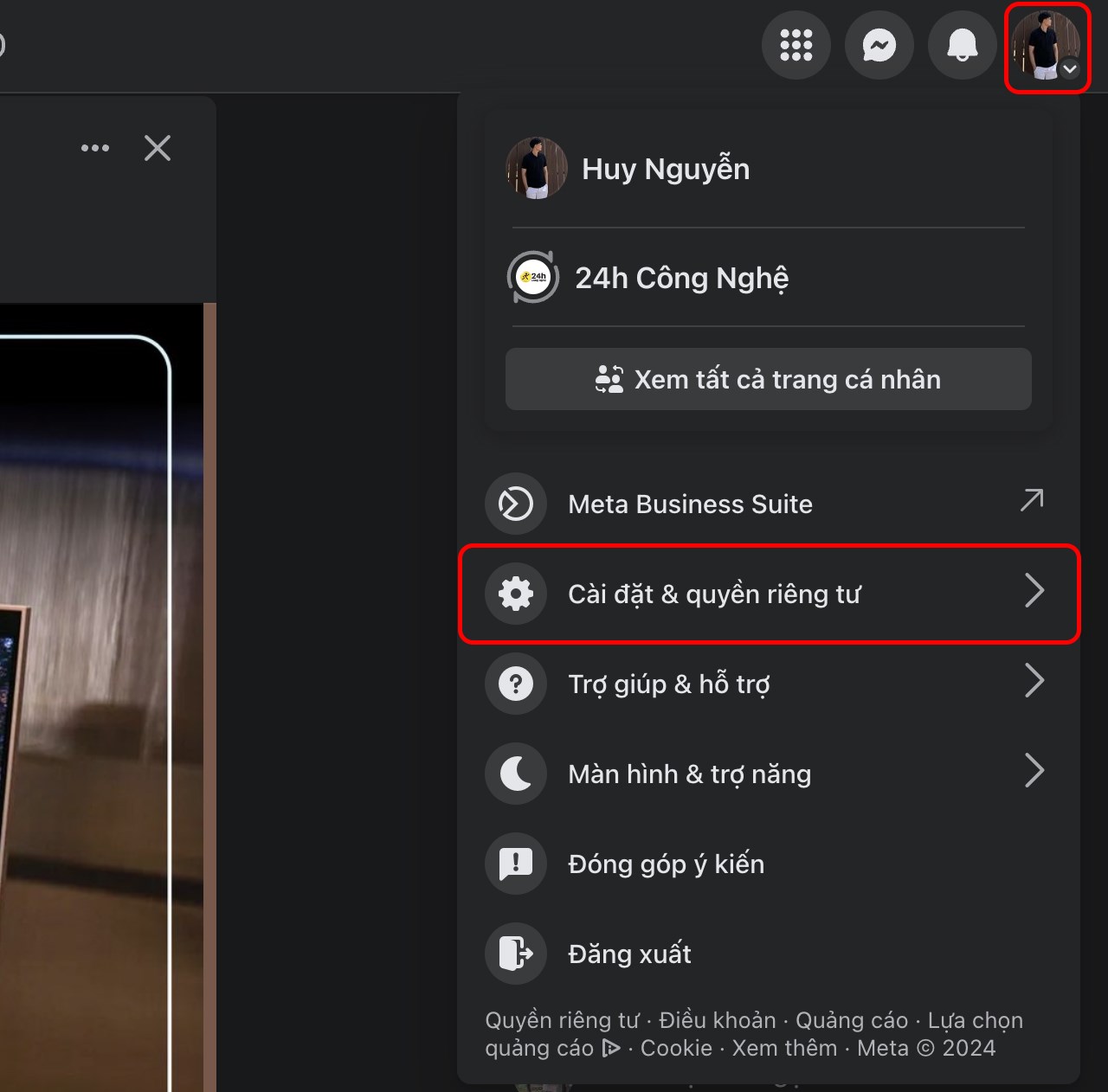Click Xem tất cả trang cá nhân button

coord(768,379)
